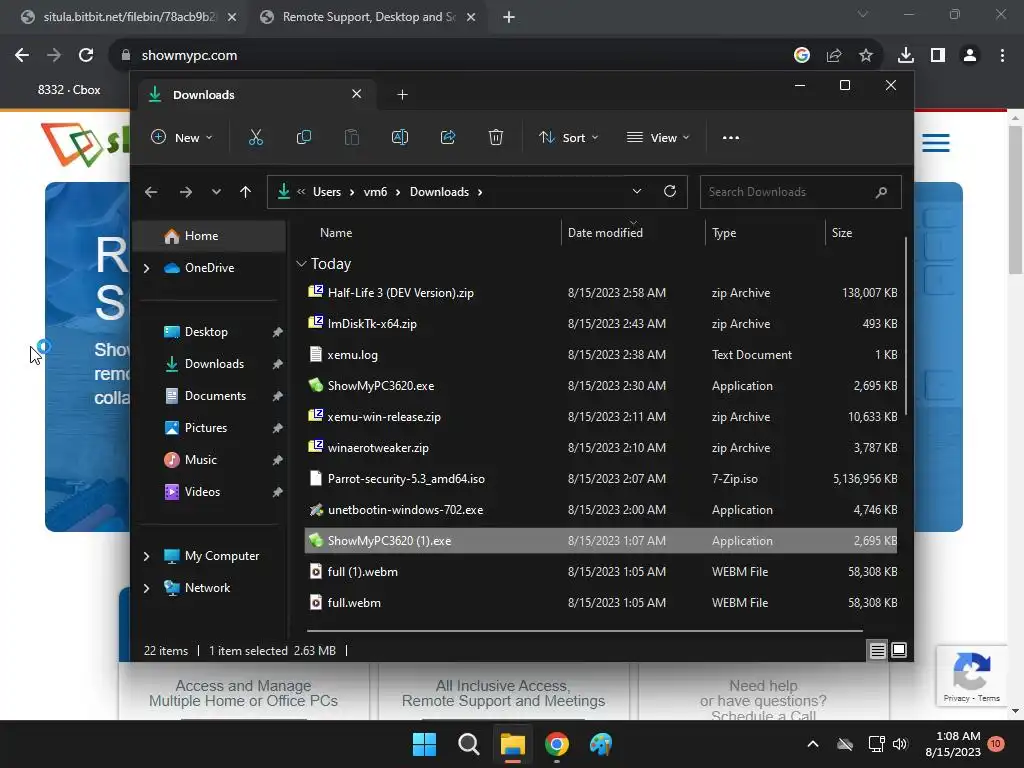Select Parrot-security-5.3_amd64.iso file
1024x768 pixels.
coord(601,479)
